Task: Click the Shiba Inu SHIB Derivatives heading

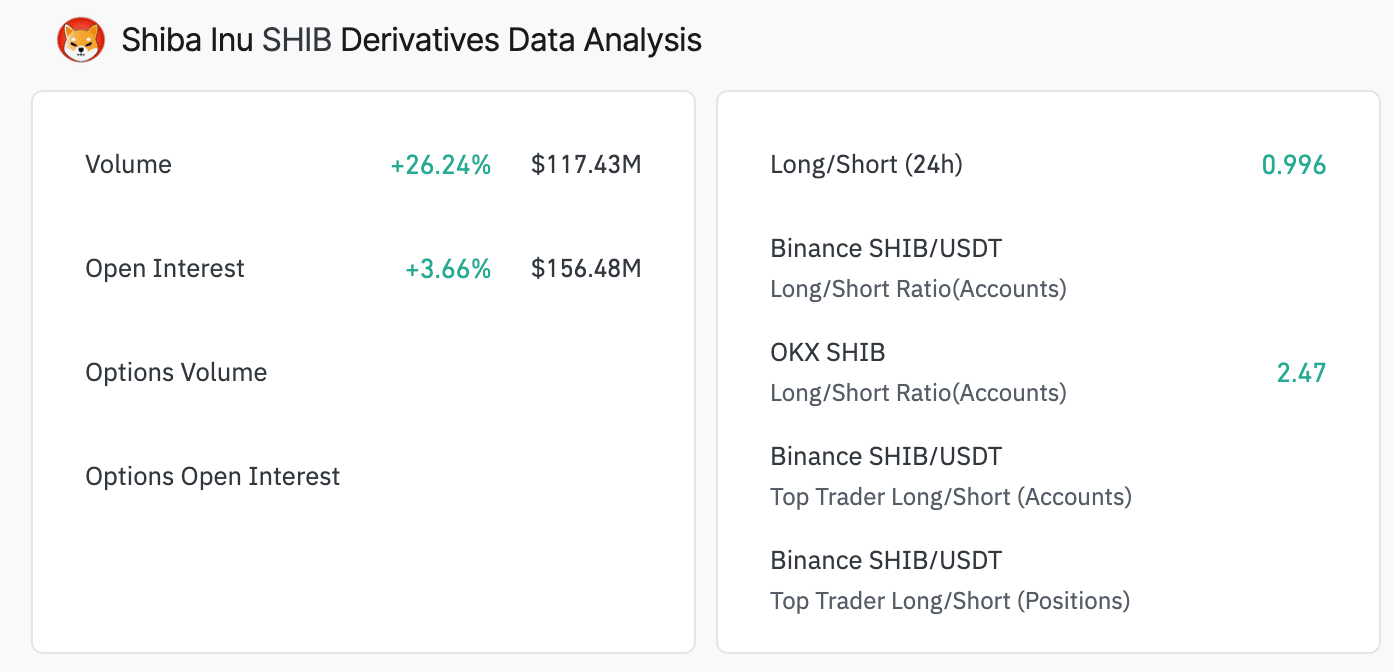Action: (x=411, y=41)
